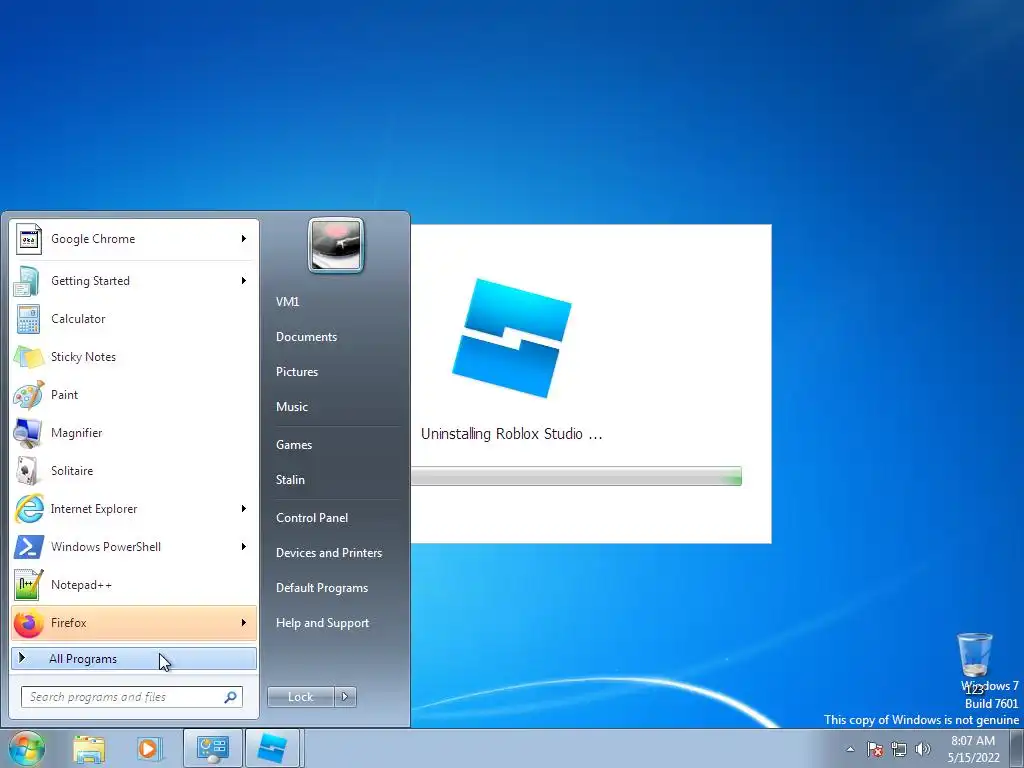Open Games explorer

tap(294, 445)
